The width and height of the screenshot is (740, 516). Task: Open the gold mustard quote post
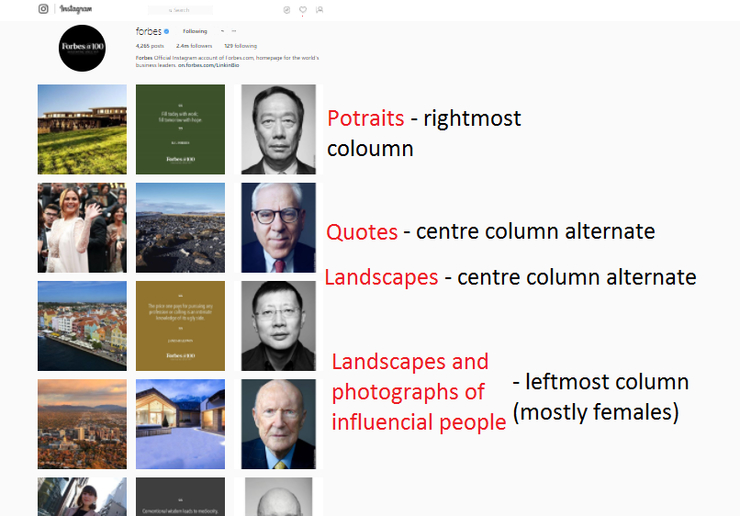click(x=180, y=326)
